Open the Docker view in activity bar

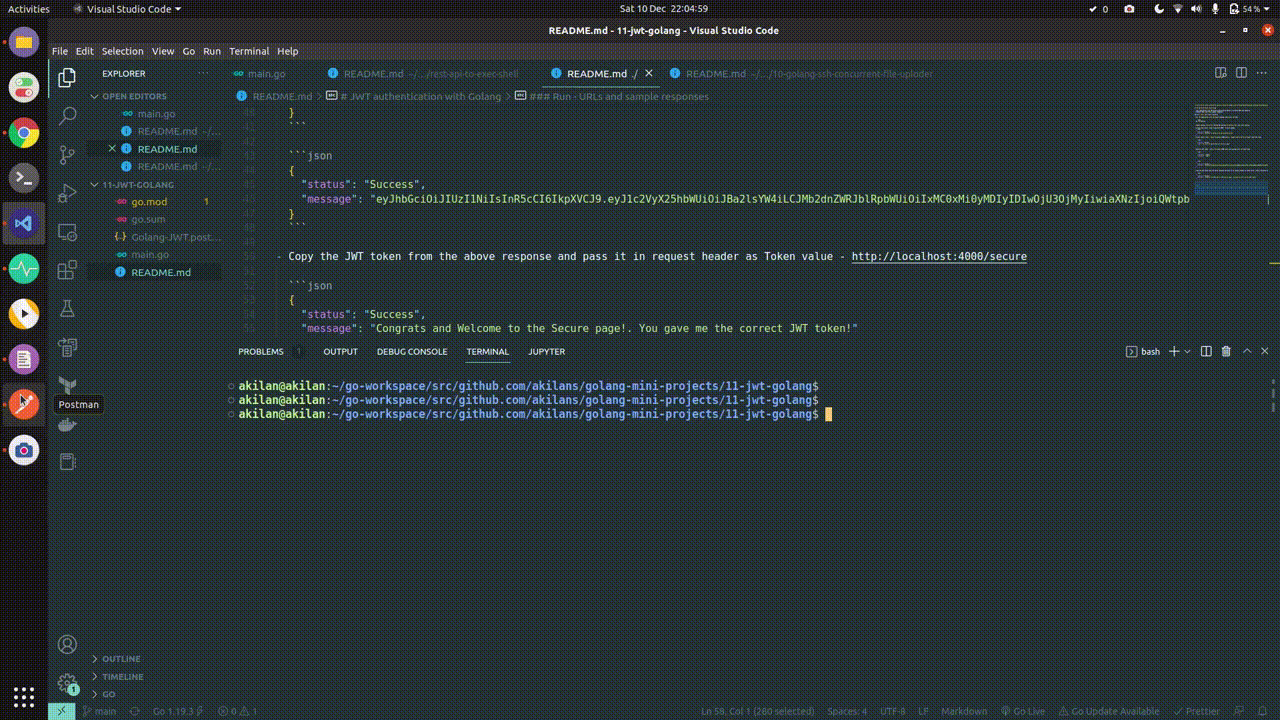pyautogui.click(x=67, y=424)
